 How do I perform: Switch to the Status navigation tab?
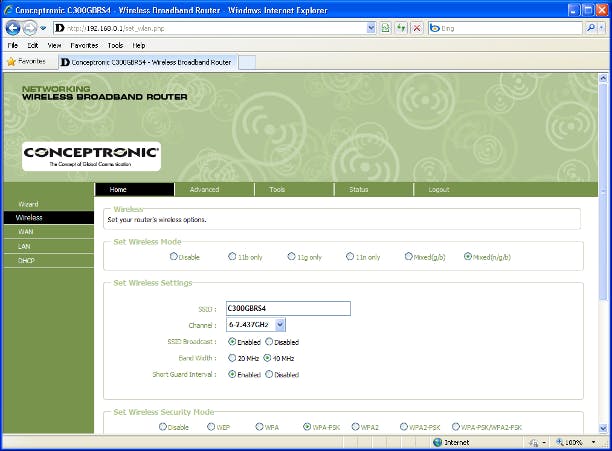tap(374, 190)
